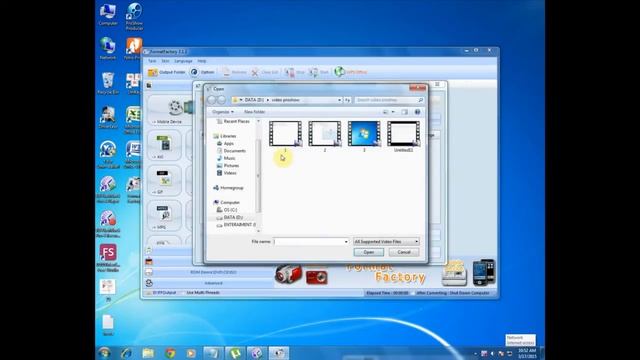Select the AVI conversion icon
The image size is (640, 360).
click(164, 146)
